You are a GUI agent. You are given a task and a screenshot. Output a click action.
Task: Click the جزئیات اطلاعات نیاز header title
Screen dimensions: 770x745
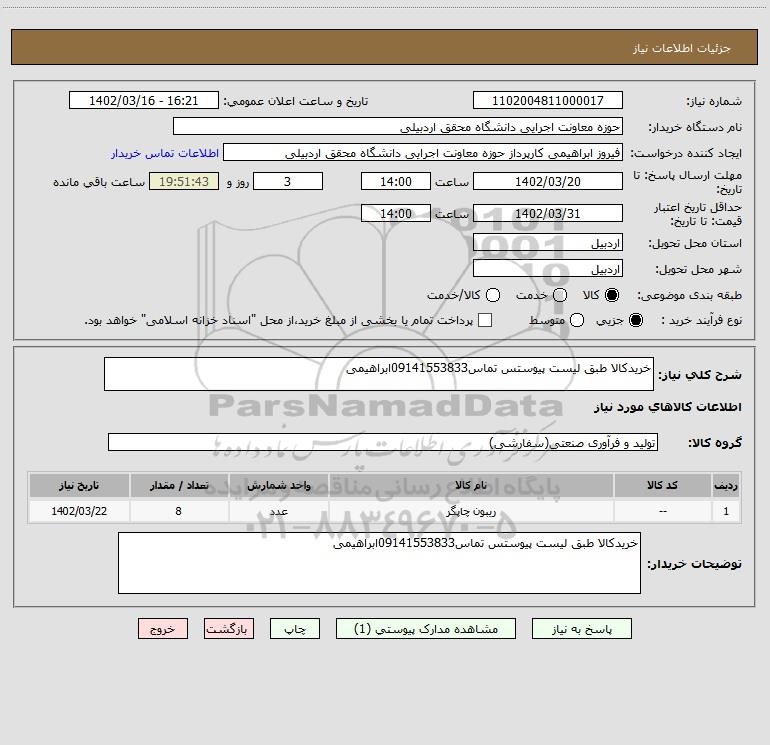[682, 48]
